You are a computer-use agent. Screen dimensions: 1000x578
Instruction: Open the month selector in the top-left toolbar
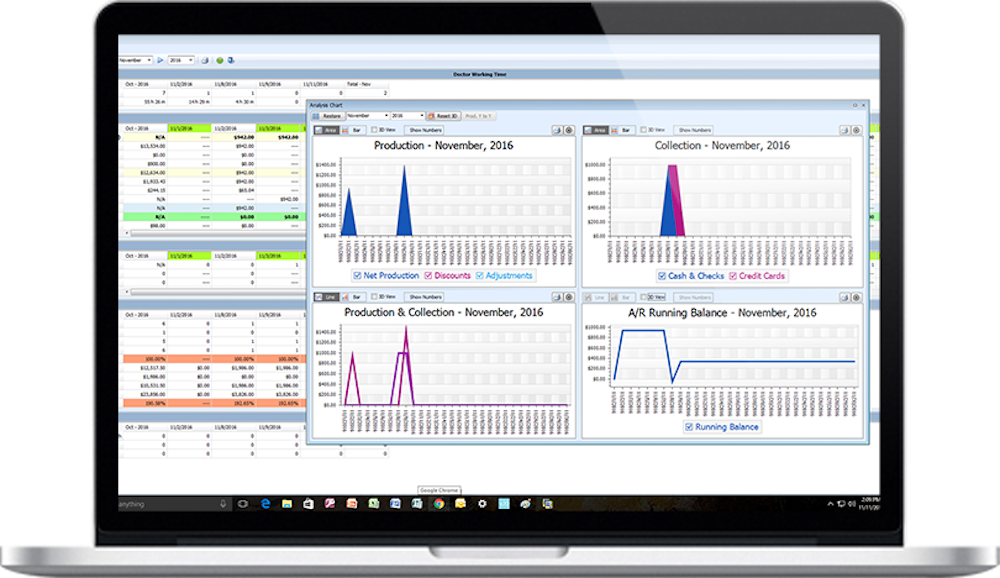point(147,61)
